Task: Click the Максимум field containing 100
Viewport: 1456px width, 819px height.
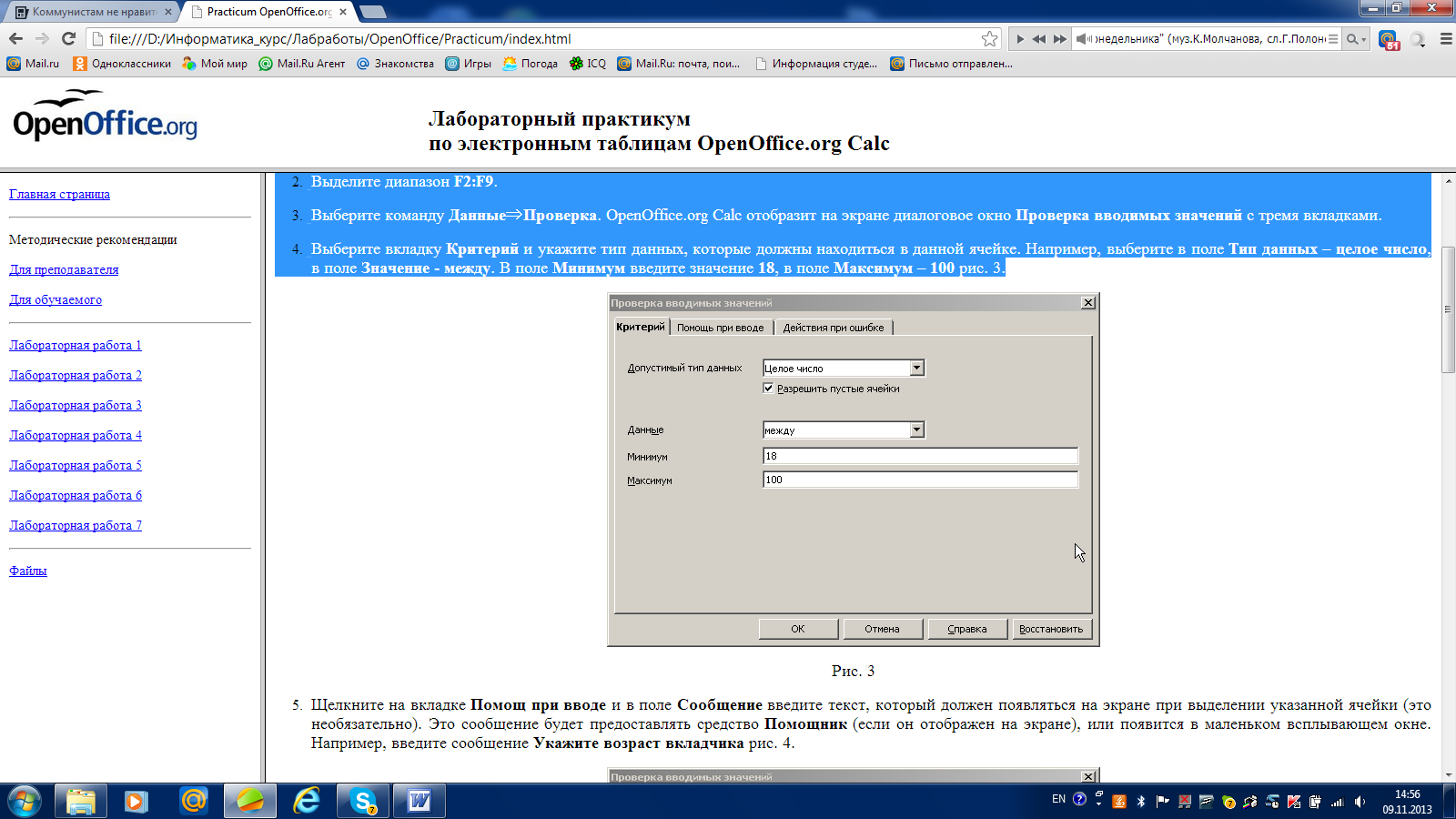Action: (920, 480)
